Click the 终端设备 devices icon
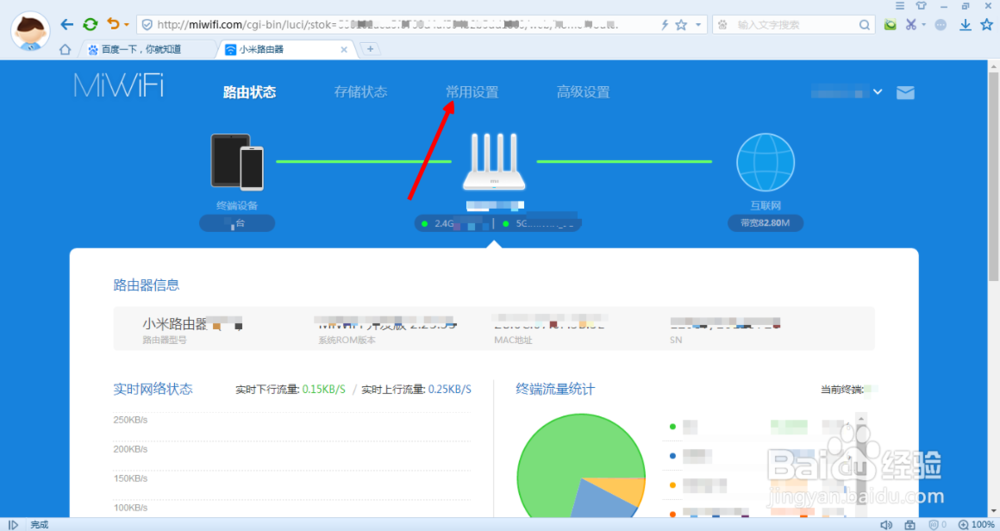The image size is (1000, 531). click(237, 162)
